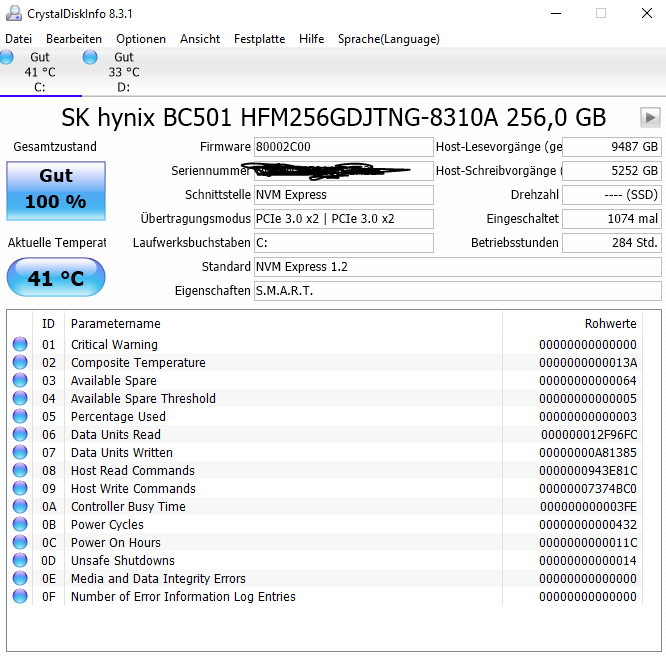Click the Gesamtzustand label
This screenshot has width=666, height=656.
55,147
